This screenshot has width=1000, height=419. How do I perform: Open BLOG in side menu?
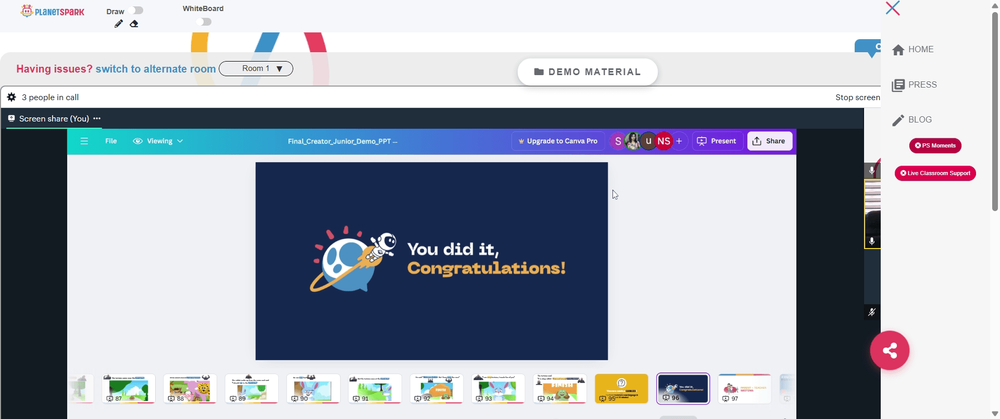pyautogui.click(x=912, y=119)
